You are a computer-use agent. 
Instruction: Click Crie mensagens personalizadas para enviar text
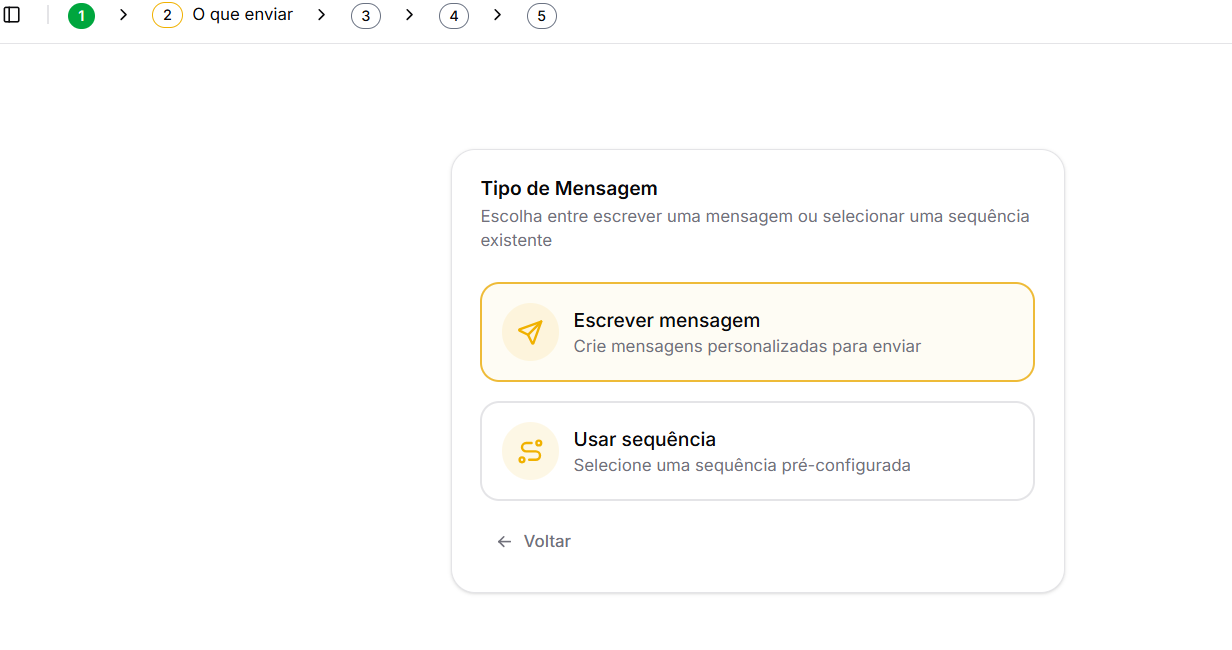(x=747, y=346)
